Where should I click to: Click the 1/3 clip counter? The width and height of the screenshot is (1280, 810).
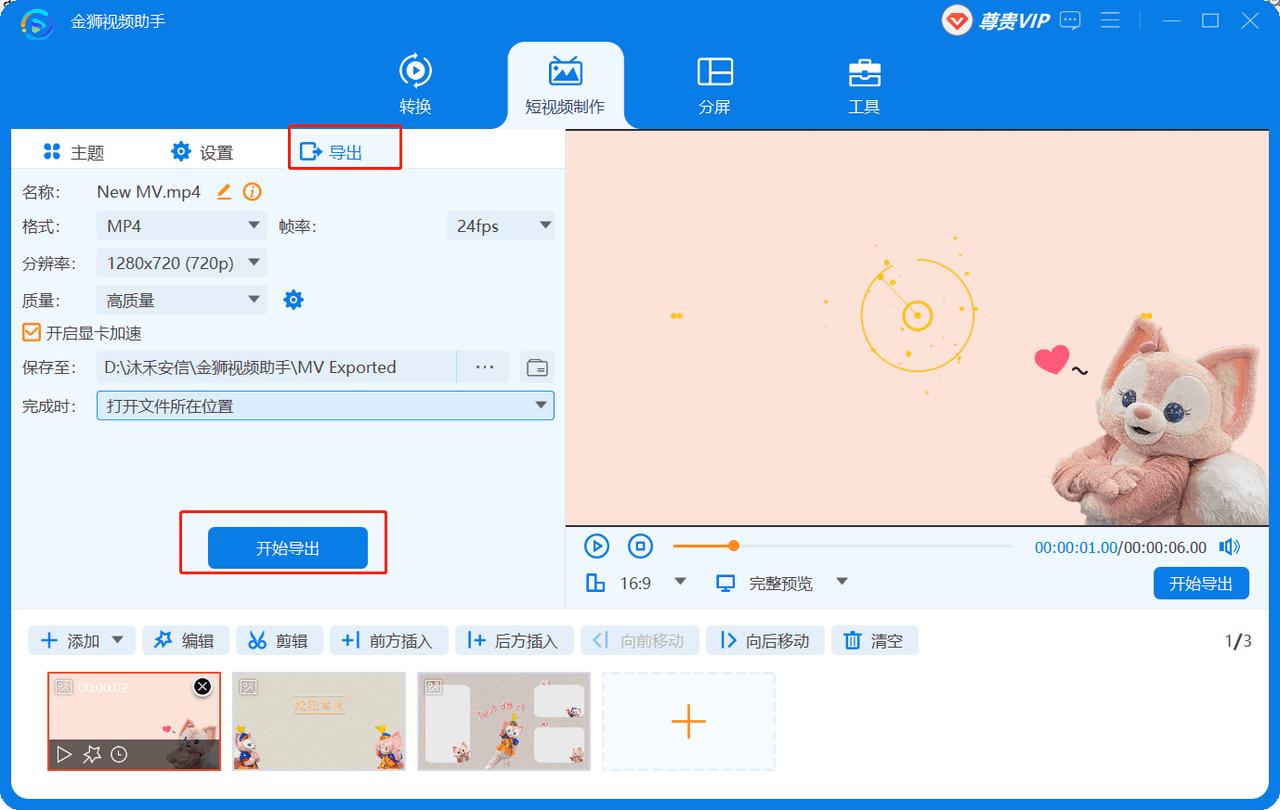tap(1238, 641)
